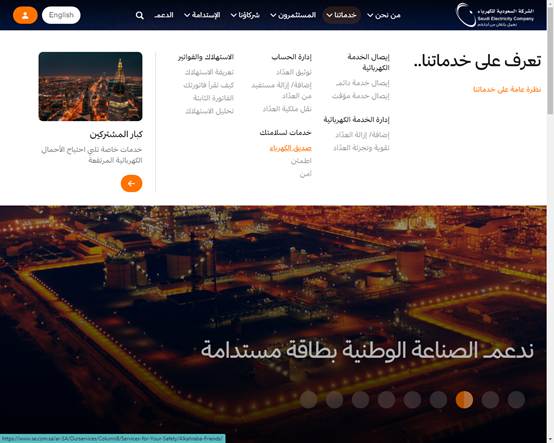Open تقوية وتجزئة العدّاد link

pos(361,148)
